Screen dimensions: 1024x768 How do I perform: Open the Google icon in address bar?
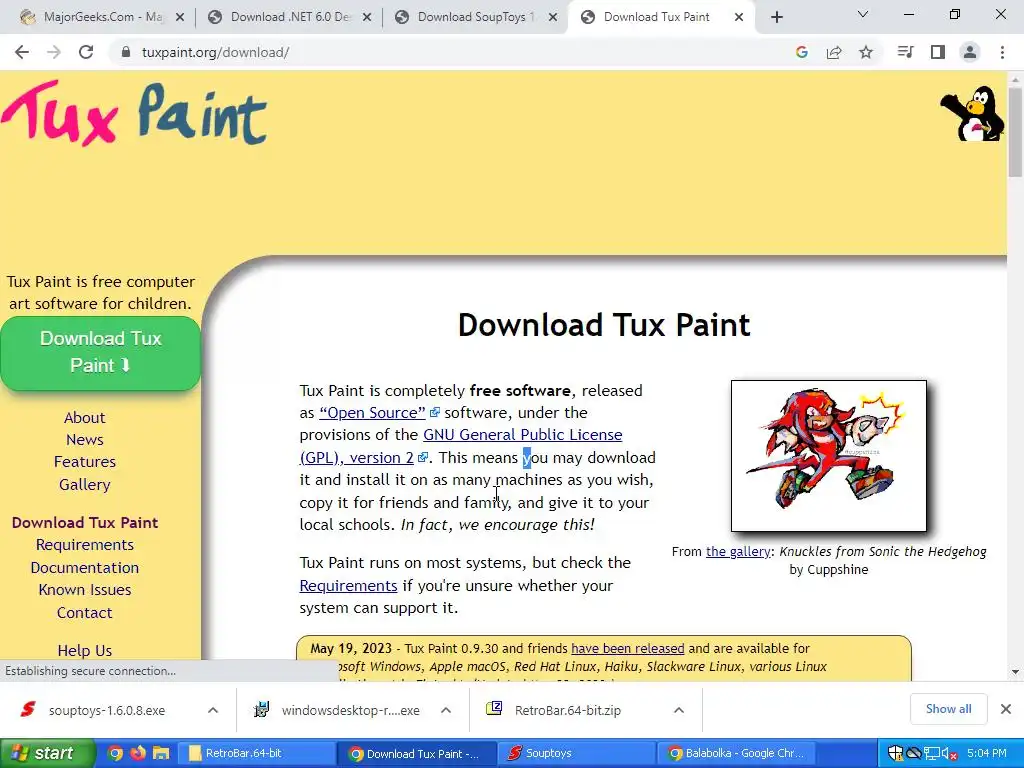pos(802,52)
